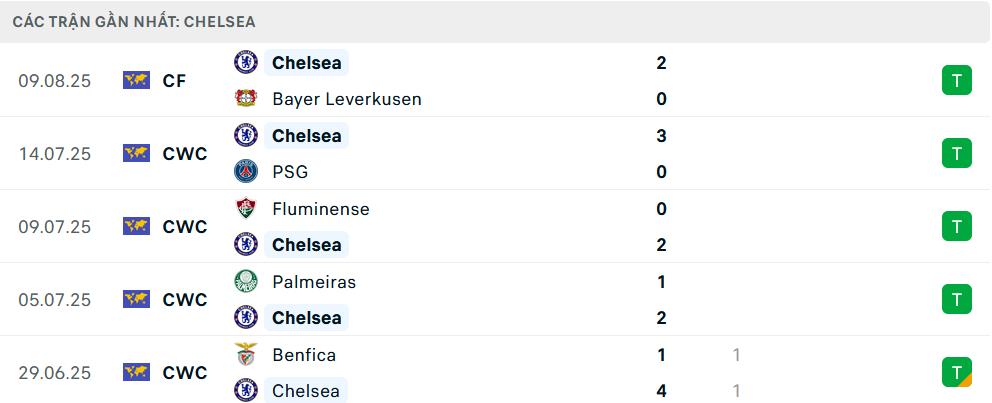This screenshot has width=992, height=403.
Task: Click the win badge for Benfica match
Action: coord(956,372)
